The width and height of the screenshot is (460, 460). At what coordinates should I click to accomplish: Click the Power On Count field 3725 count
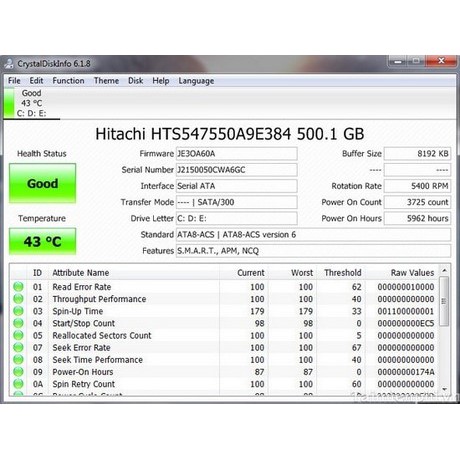pos(417,202)
